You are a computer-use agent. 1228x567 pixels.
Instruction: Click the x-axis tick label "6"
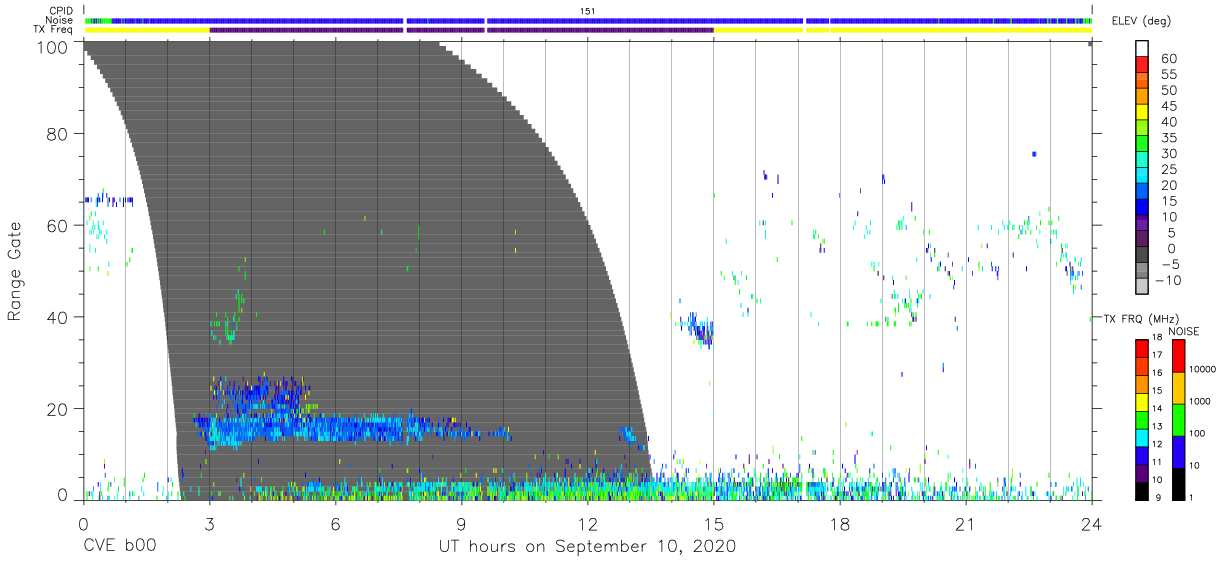335,523
